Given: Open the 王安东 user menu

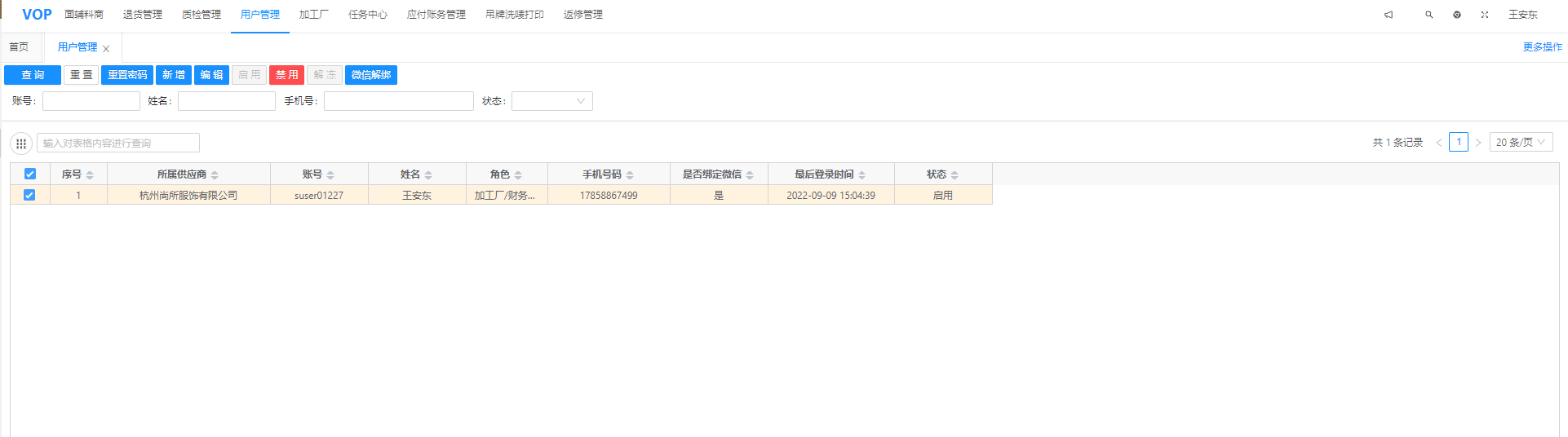Looking at the screenshot, I should tap(1522, 15).
